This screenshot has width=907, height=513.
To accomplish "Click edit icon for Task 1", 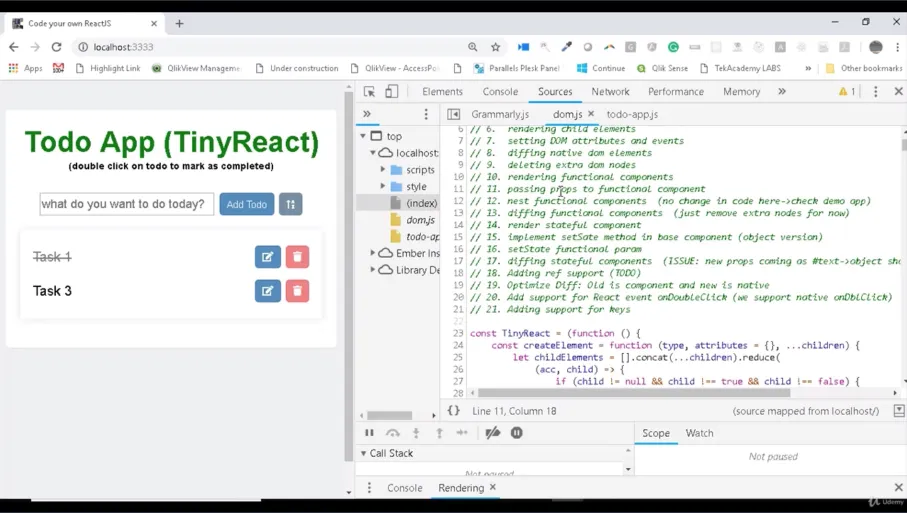I will pos(267,257).
